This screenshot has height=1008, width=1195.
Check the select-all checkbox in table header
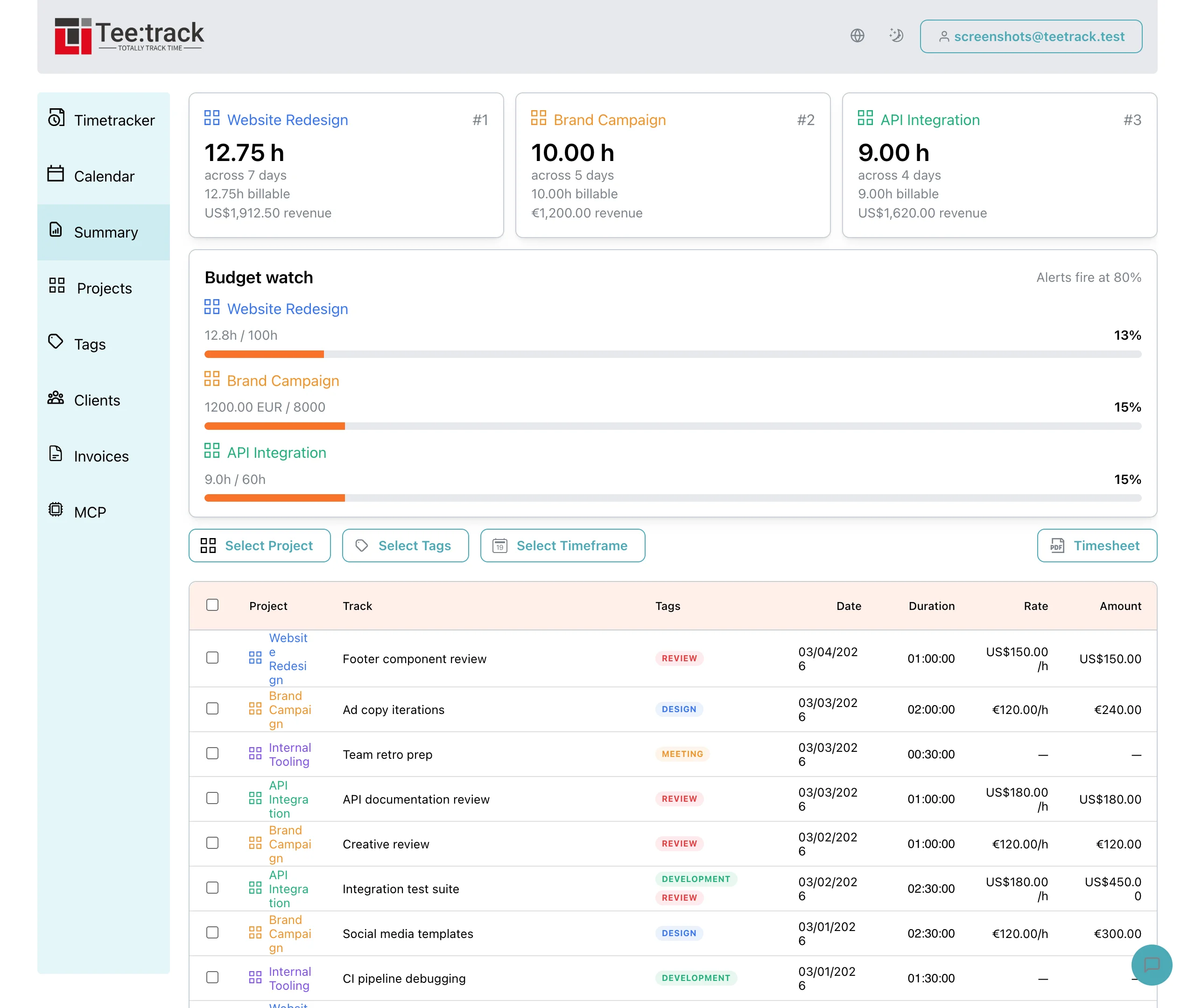pos(212,605)
